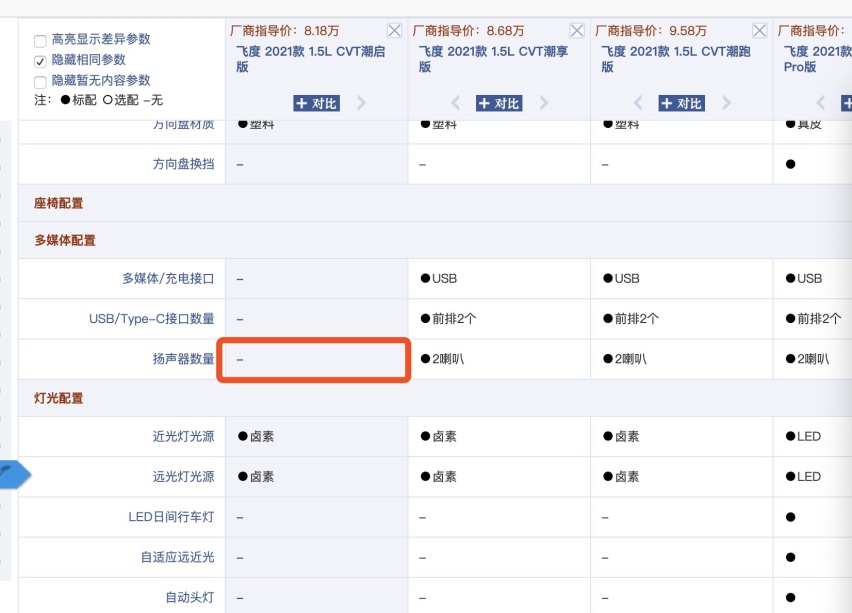Image resolution: width=852 pixels, height=613 pixels.
Task: Select the 自动头灯 parameter label
Action: click(x=190, y=597)
